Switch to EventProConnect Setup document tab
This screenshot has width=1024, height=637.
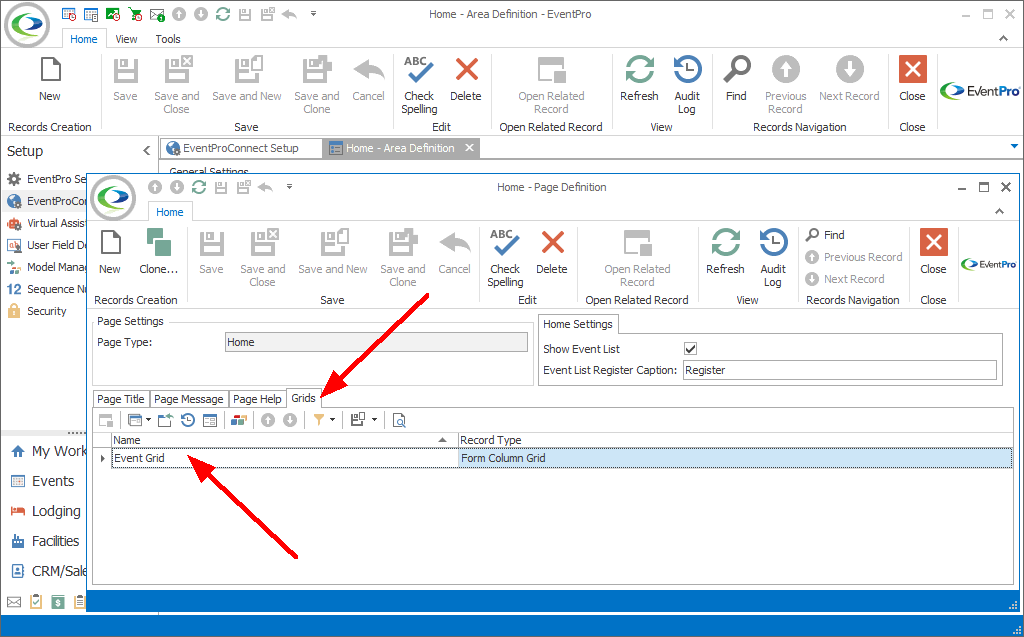tap(241, 148)
